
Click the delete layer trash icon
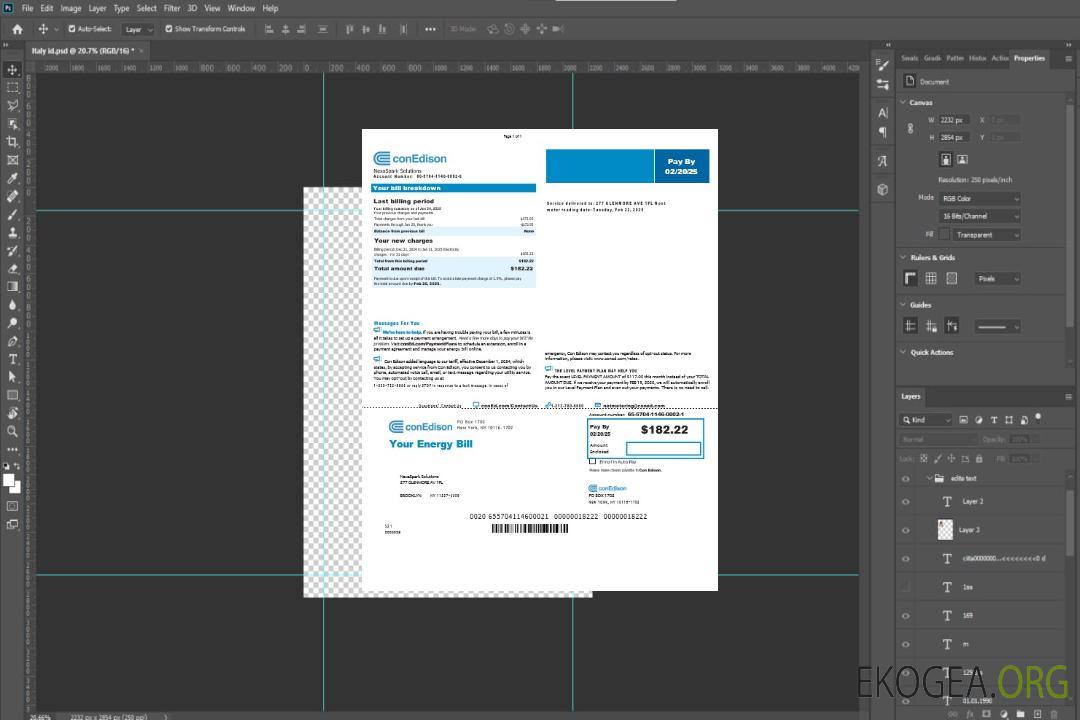tap(1054, 714)
